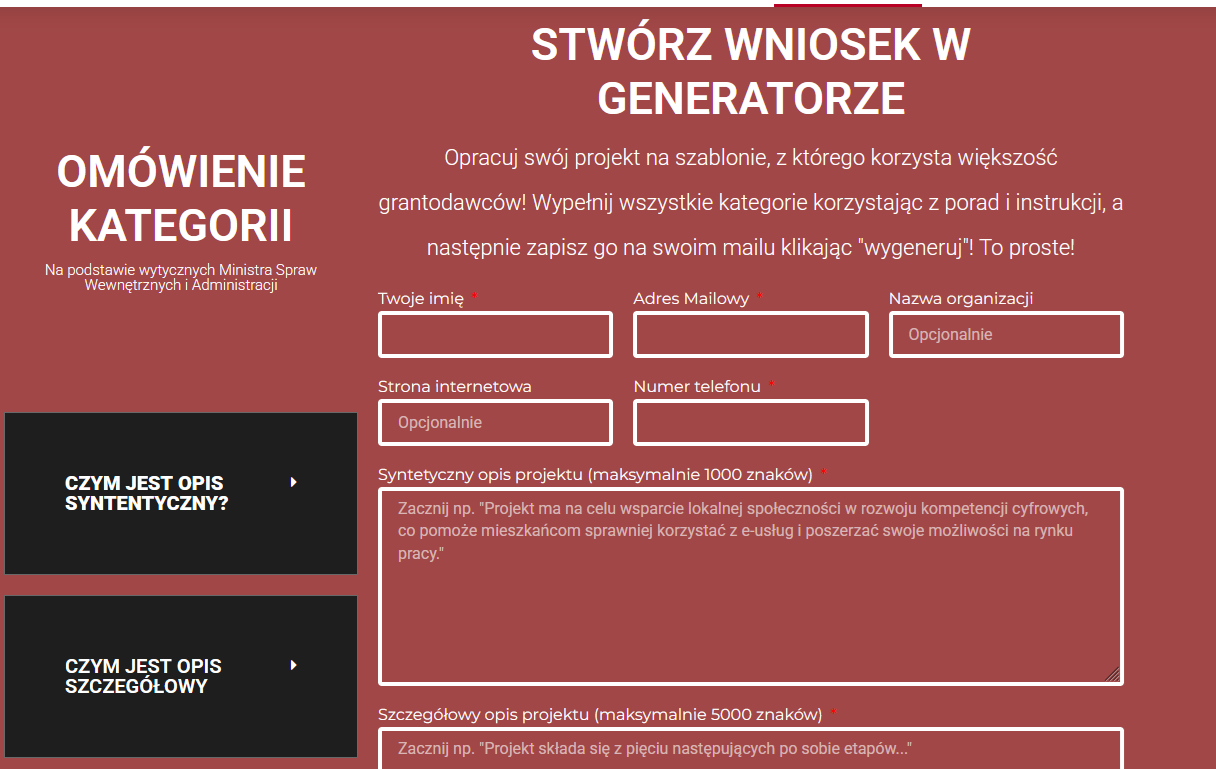Image resolution: width=1216 pixels, height=769 pixels.
Task: Expand the 'Czym jest opis syntentyczny?' title text
Action: (x=146, y=493)
